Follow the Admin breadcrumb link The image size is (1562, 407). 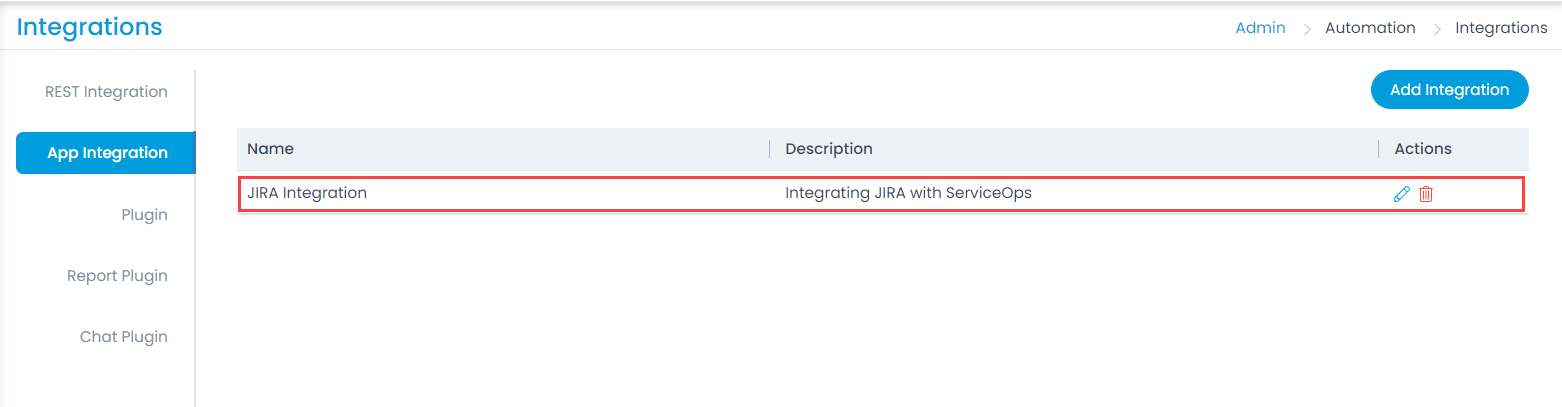1261,28
